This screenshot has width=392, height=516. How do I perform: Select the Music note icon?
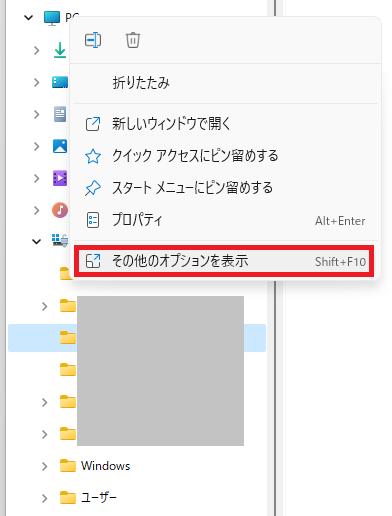60,210
